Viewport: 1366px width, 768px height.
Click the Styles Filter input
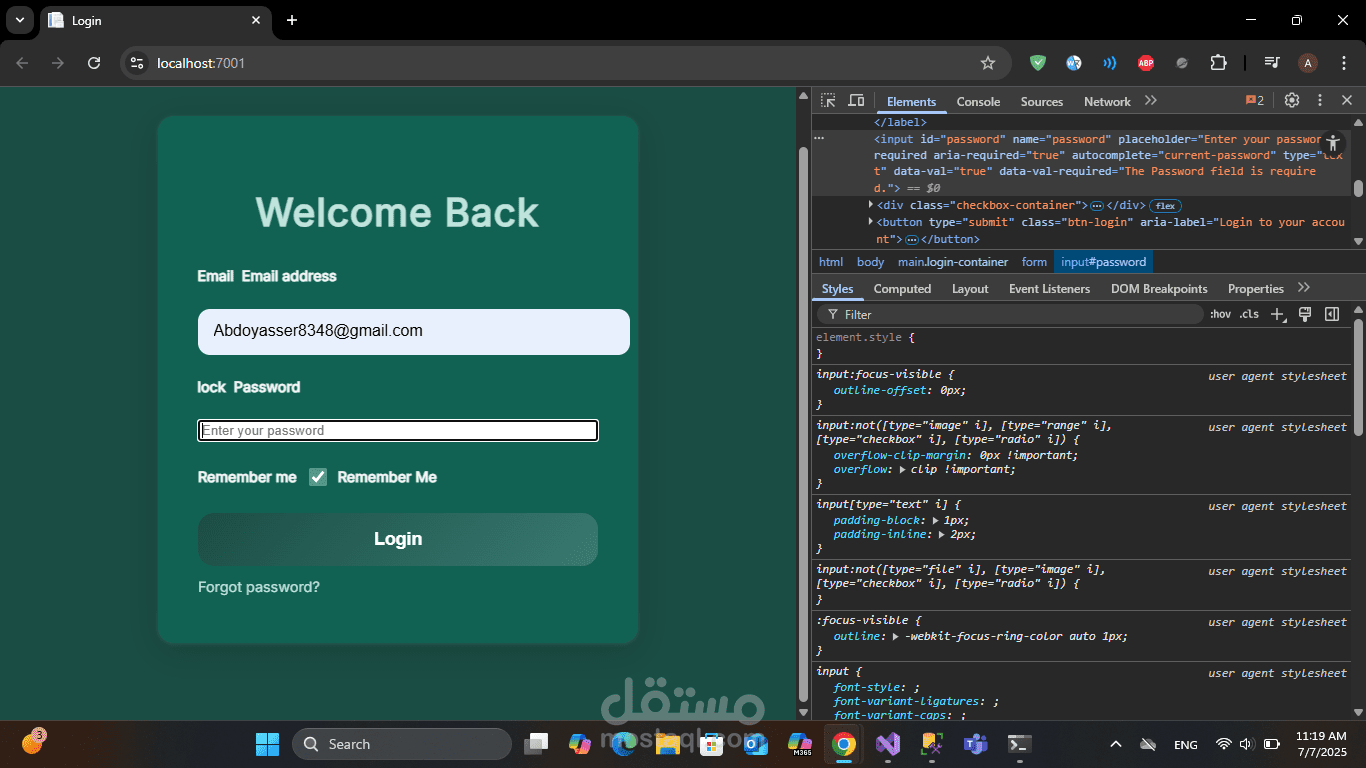(x=1011, y=314)
